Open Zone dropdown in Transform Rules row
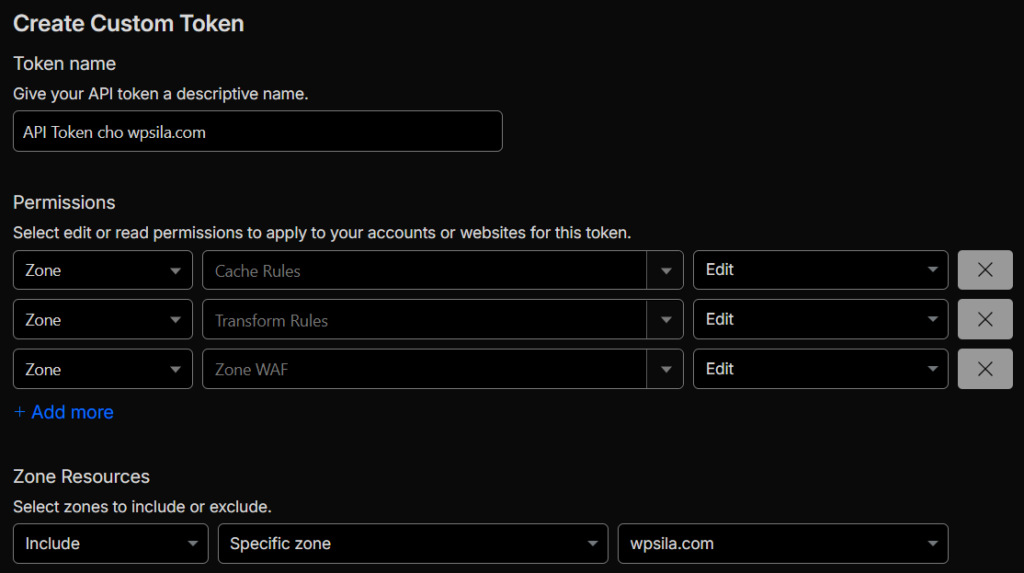This screenshot has width=1024, height=573. click(103, 319)
